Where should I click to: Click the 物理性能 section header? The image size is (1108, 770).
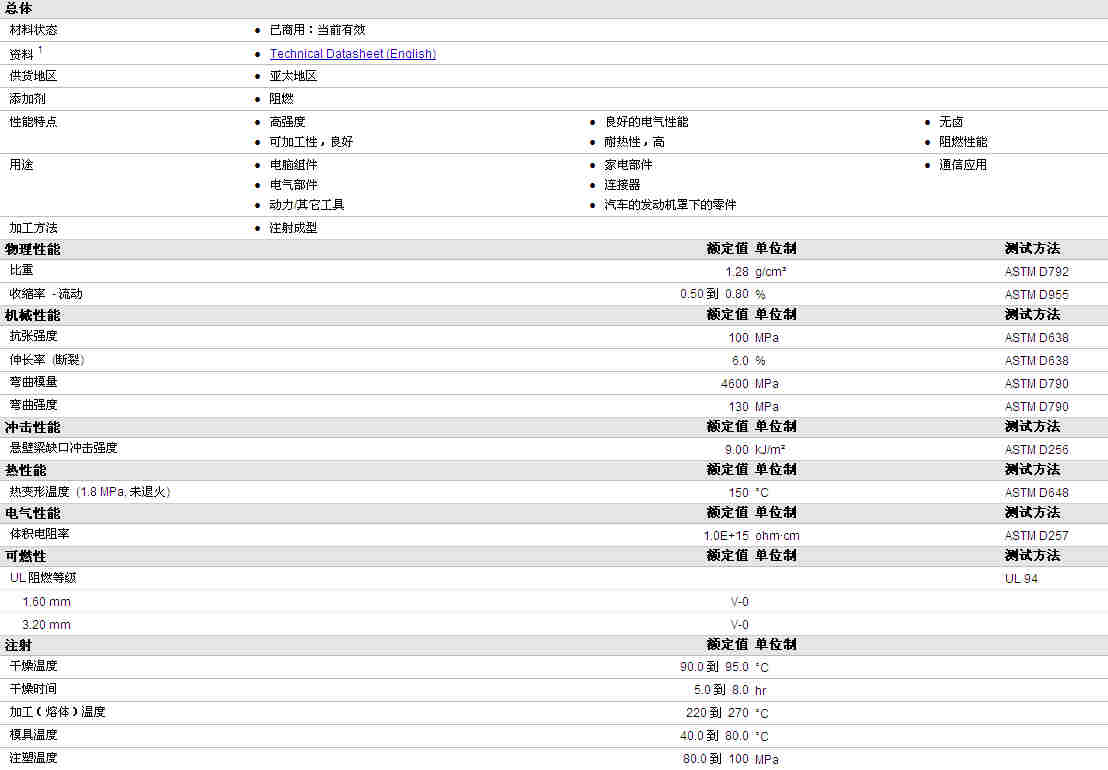coord(33,249)
